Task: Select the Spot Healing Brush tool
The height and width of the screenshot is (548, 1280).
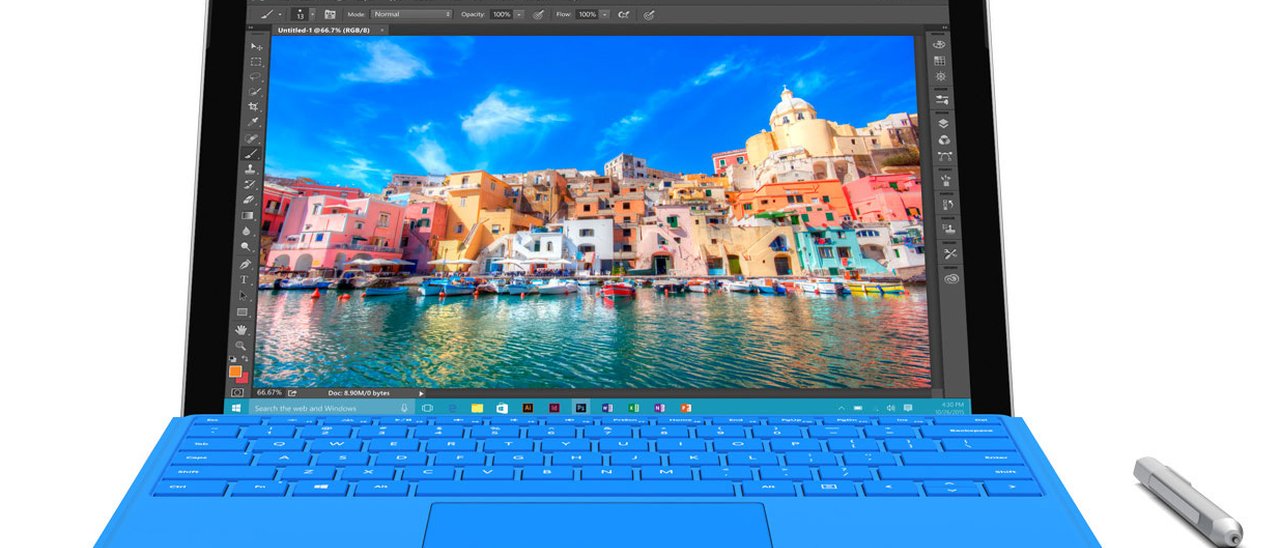Action: point(253,138)
